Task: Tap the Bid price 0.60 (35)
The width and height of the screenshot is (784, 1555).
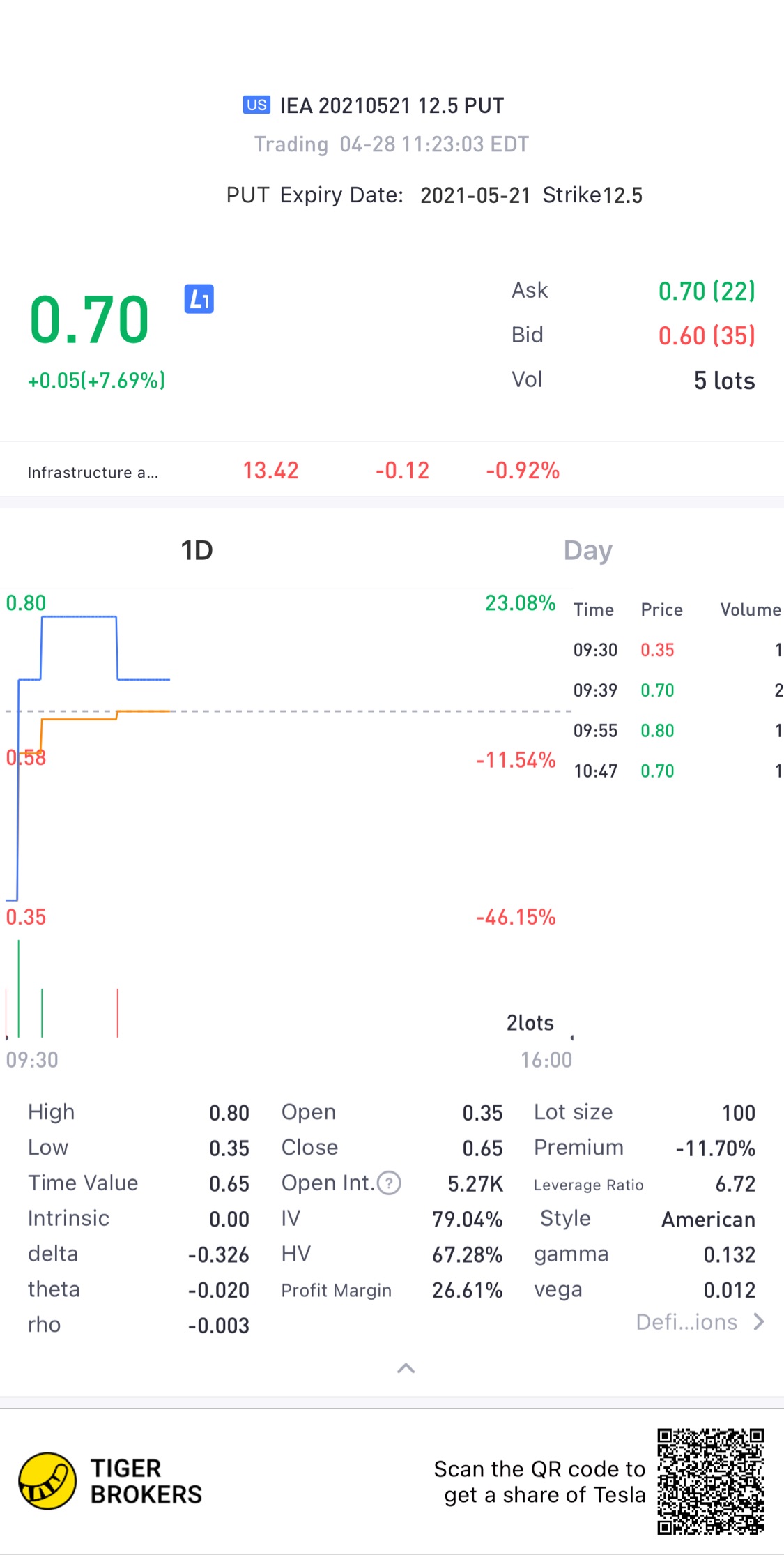Action: [x=706, y=335]
